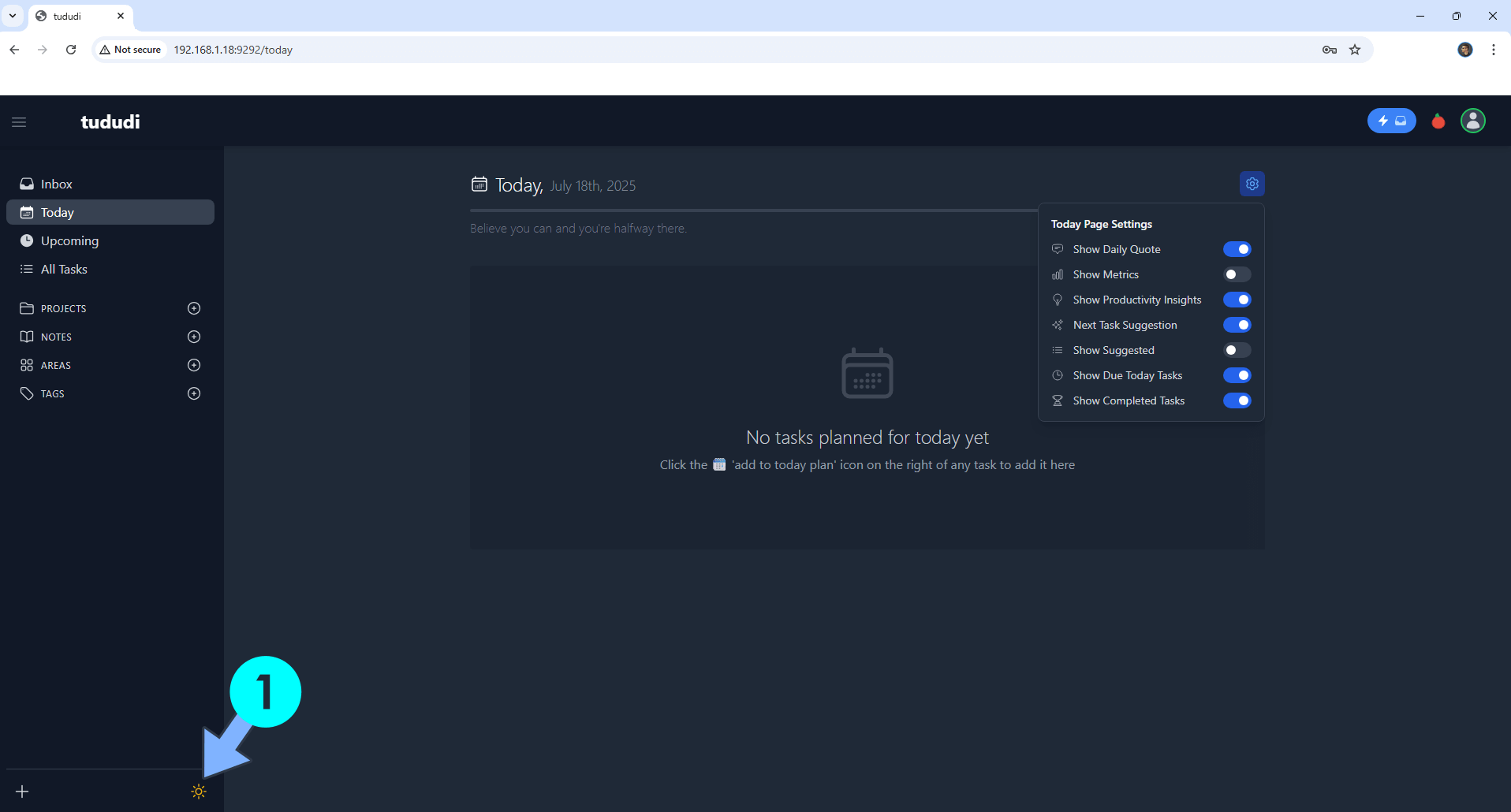Click the tududi logo
This screenshot has height=812, width=1511.
[110, 121]
